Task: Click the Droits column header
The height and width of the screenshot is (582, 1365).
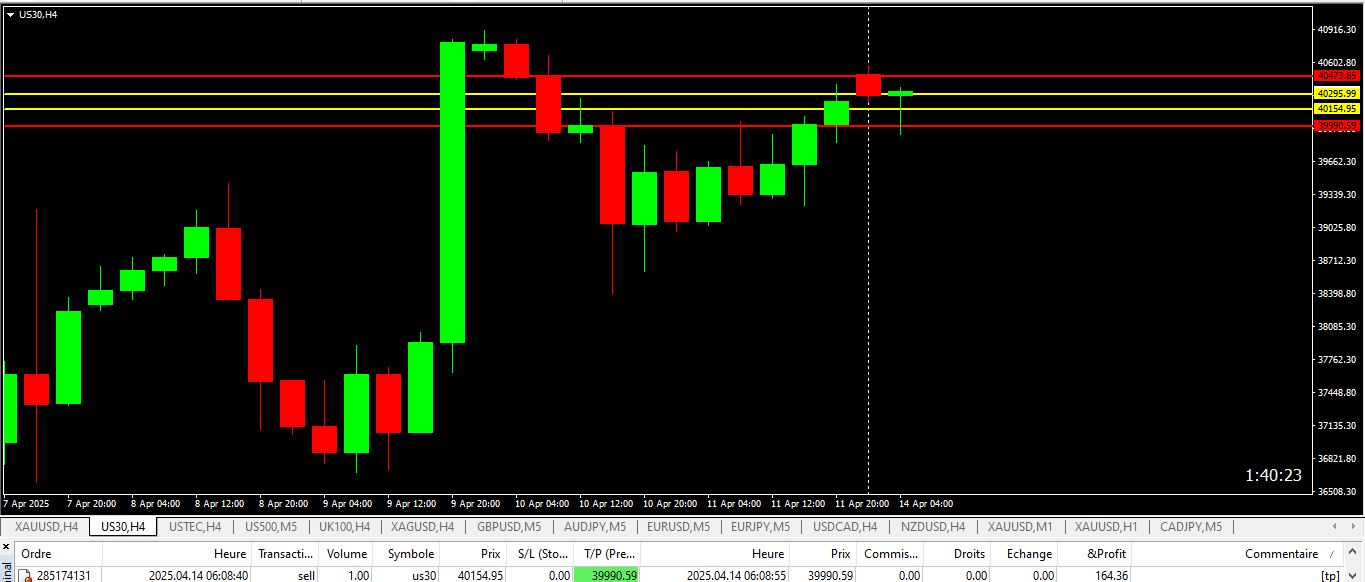Action: coord(957,553)
